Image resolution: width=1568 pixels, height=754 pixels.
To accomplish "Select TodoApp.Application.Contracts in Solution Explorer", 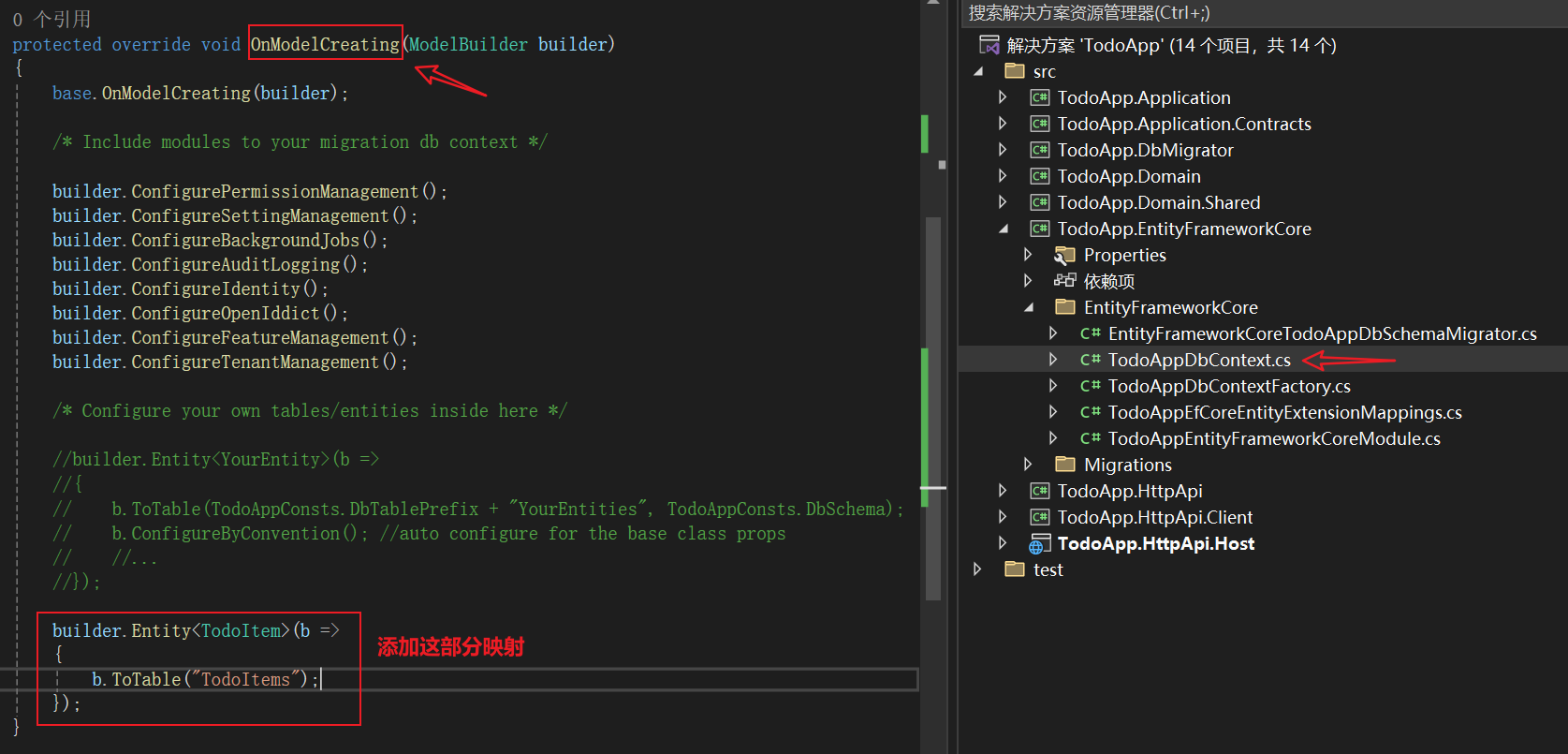I will [x=1184, y=124].
